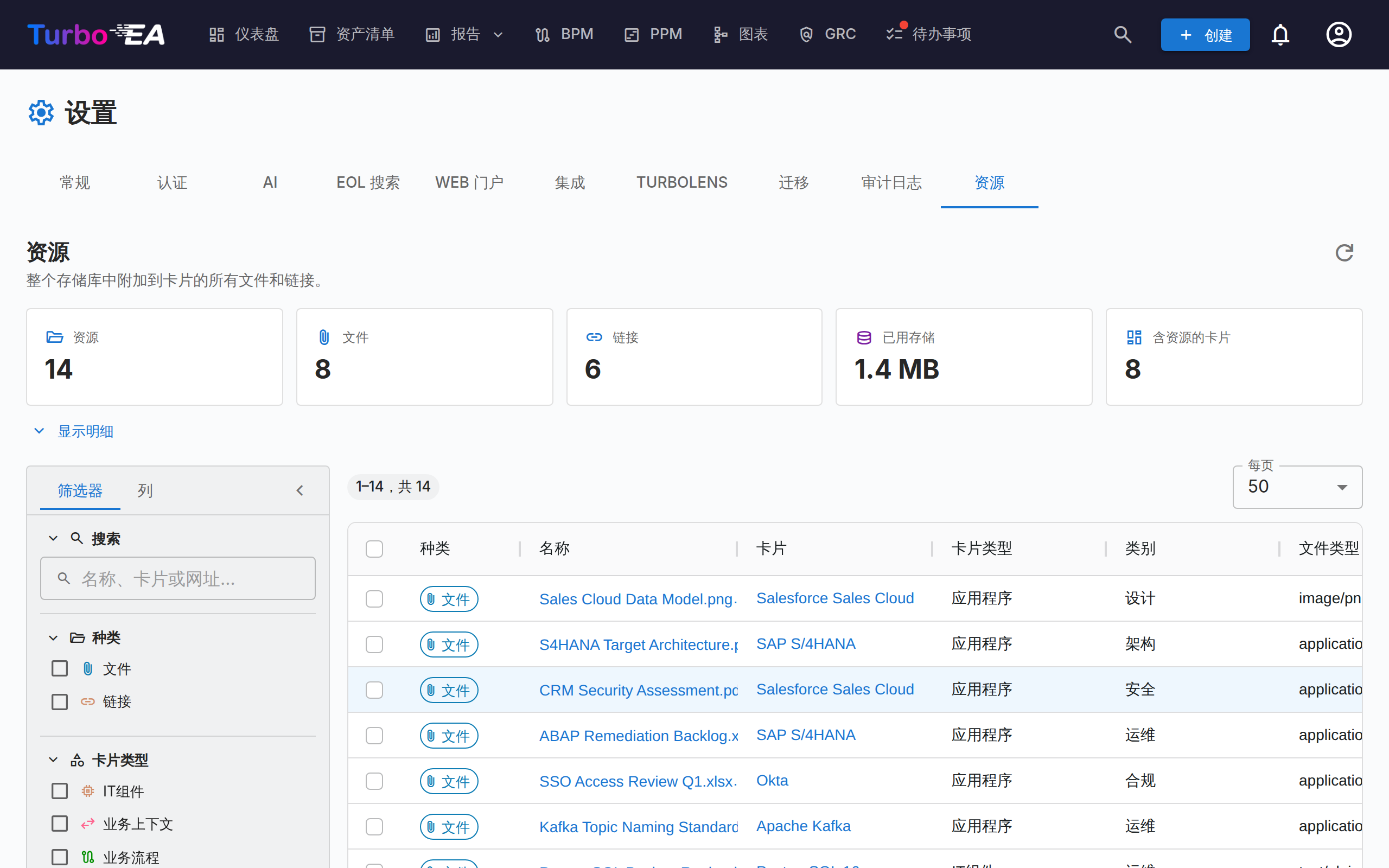Open the user account avatar menu

[x=1339, y=34]
